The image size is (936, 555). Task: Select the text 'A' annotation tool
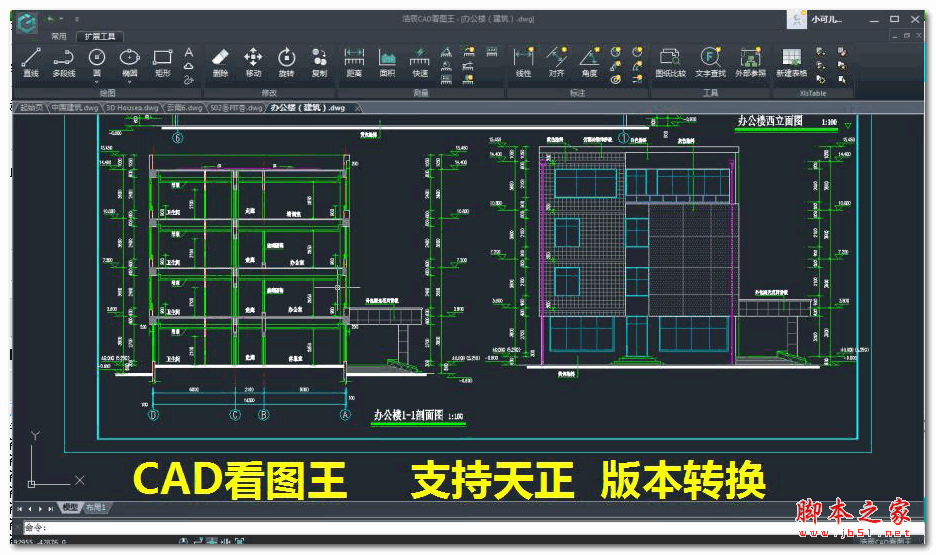pyautogui.click(x=189, y=53)
